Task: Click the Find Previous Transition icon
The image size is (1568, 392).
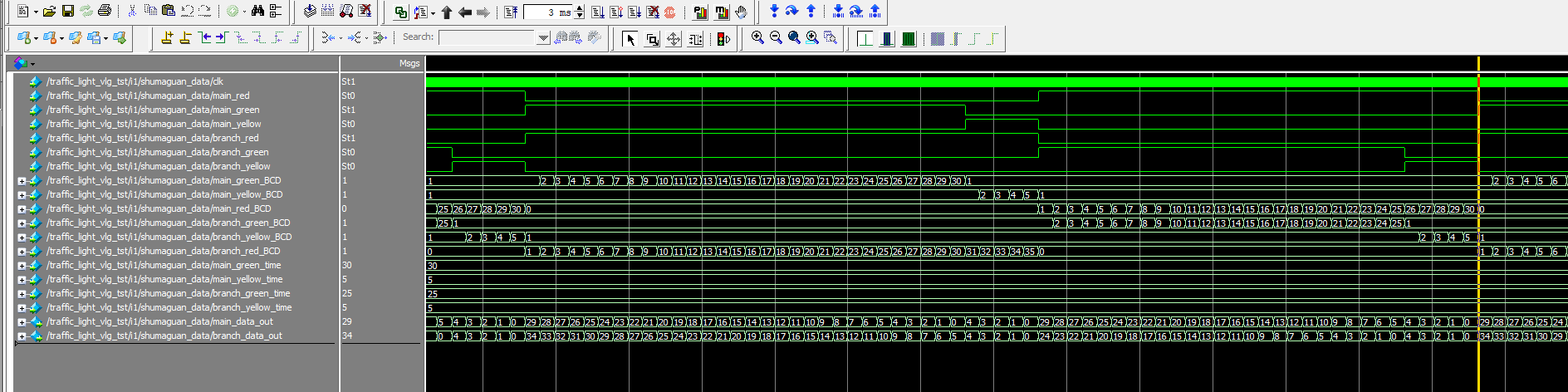Action: point(205,37)
